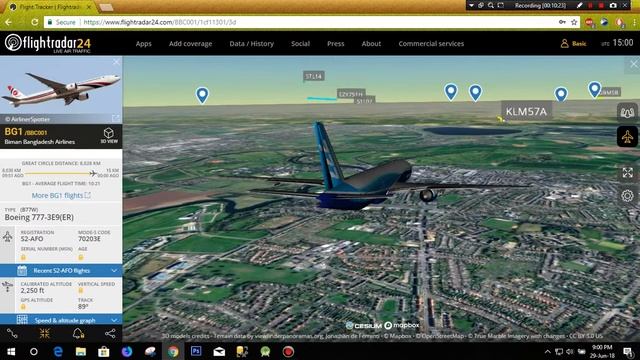The width and height of the screenshot is (640, 360).
Task: Close the aircraft info panel
Action: (x=116, y=62)
